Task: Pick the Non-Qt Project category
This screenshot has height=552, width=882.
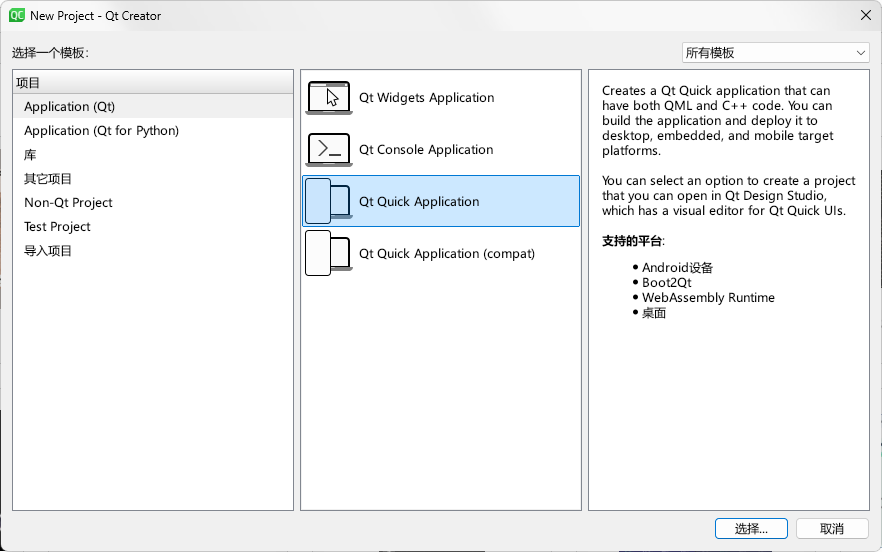Action: (x=68, y=203)
